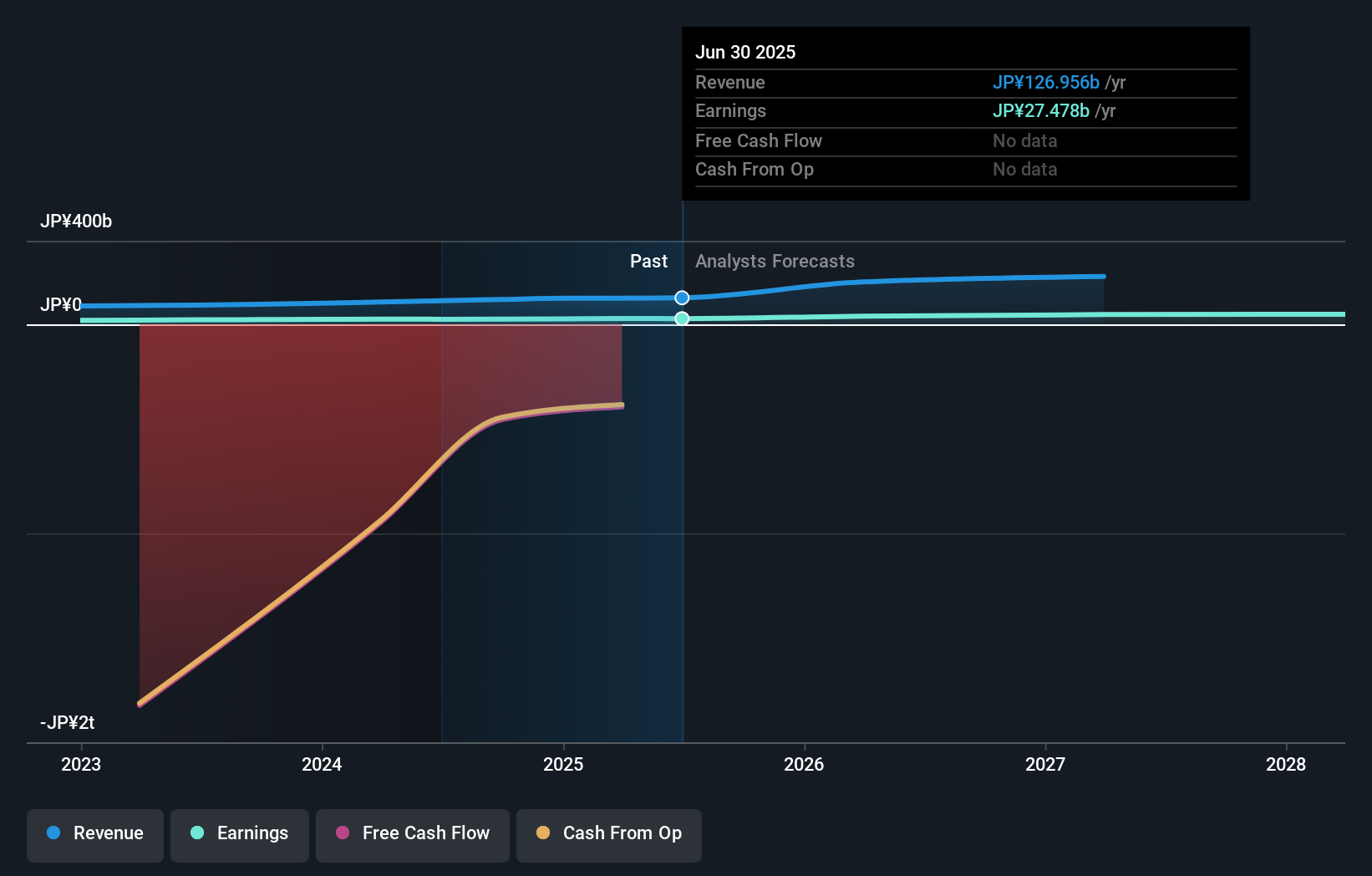This screenshot has width=1372, height=876.
Task: Toggle the Earnings legend button
Action: point(240,835)
